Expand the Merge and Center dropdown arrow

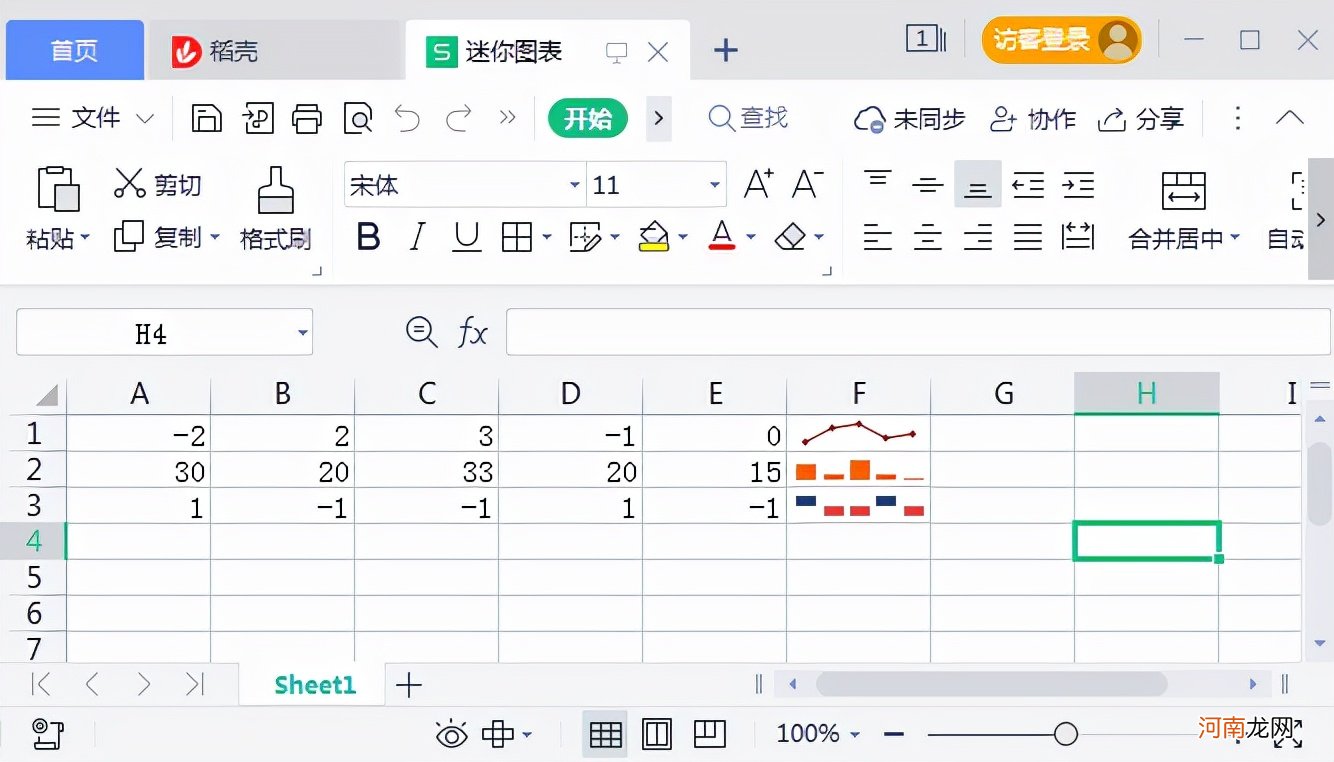(1235, 238)
